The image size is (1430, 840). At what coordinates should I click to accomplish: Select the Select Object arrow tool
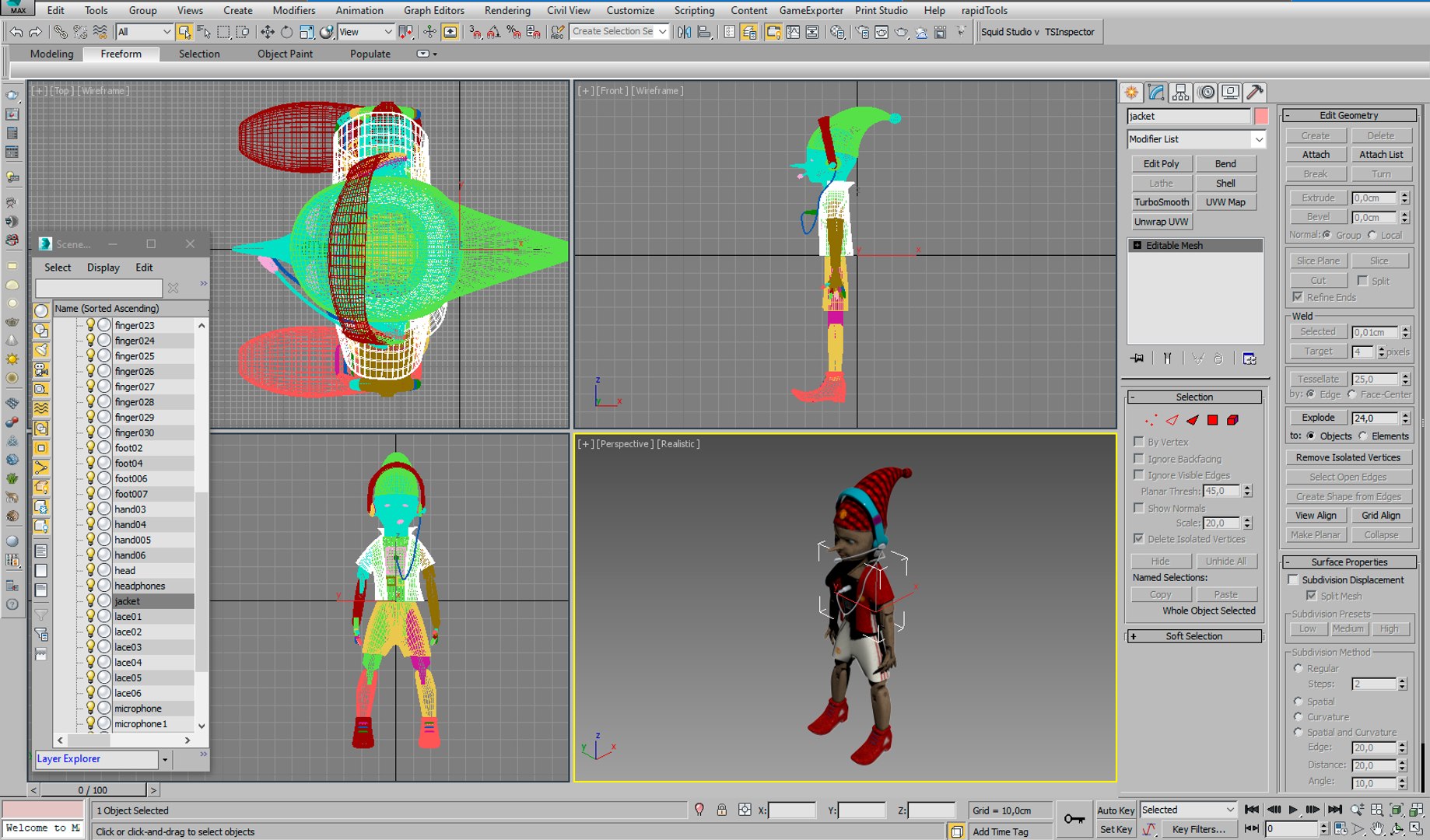click(184, 32)
